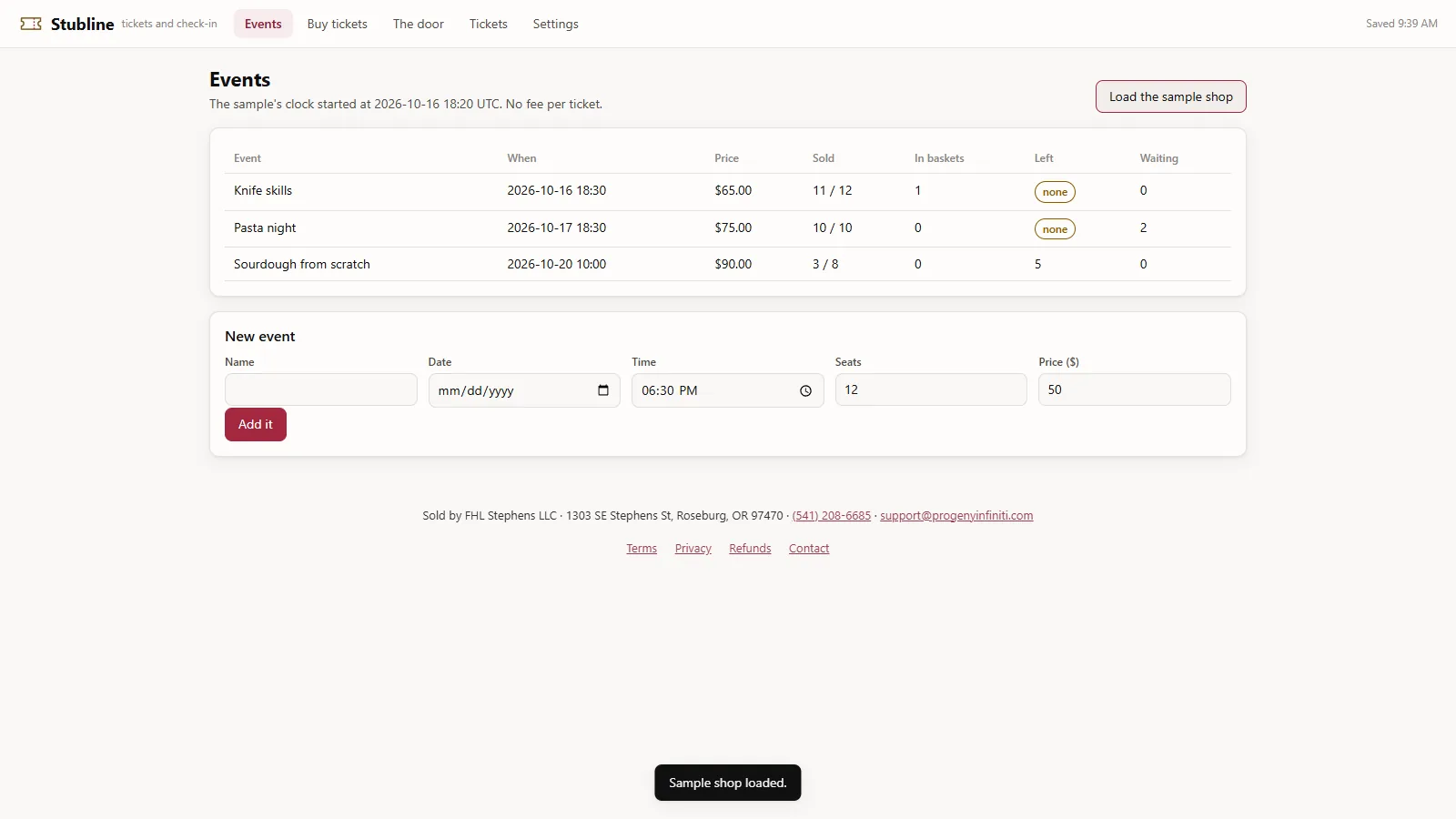Click the Price ($) input field
The image size is (1456, 819).
coord(1135,389)
